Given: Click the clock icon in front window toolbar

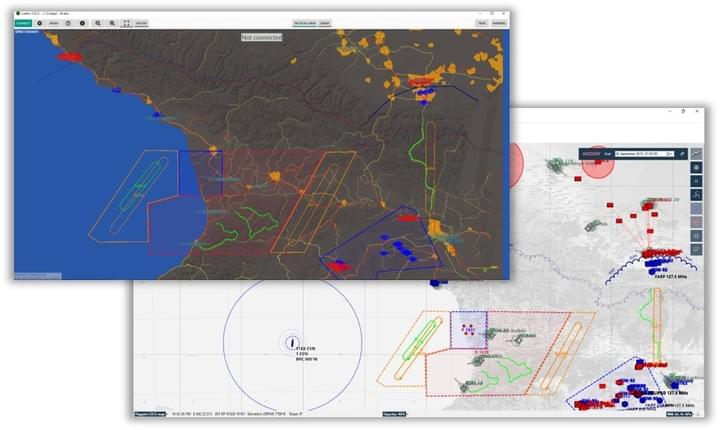Looking at the screenshot, I should pos(68,23).
